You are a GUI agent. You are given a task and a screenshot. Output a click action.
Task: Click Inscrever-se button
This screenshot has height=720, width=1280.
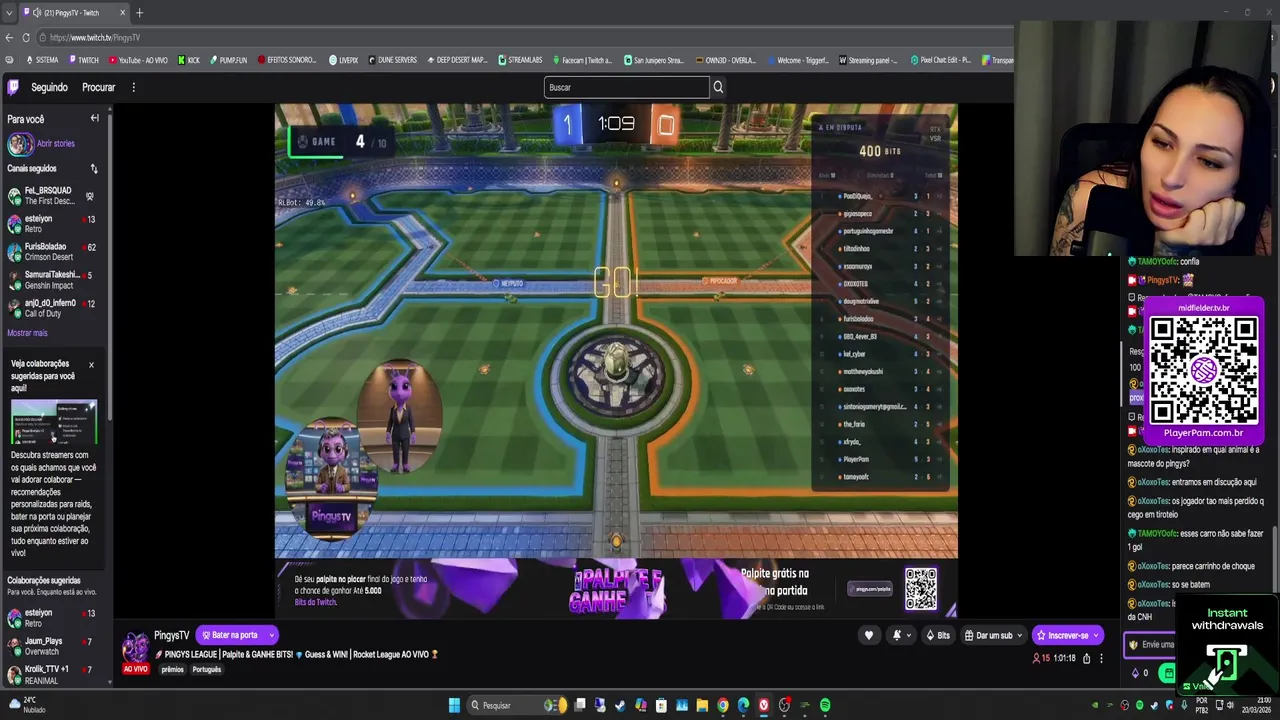coord(1067,635)
